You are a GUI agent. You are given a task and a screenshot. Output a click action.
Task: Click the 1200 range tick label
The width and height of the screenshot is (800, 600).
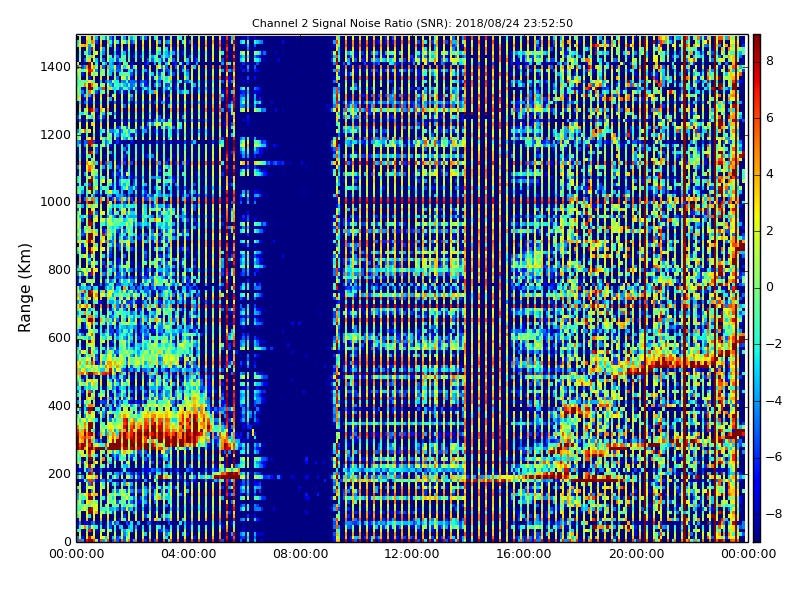[56, 135]
